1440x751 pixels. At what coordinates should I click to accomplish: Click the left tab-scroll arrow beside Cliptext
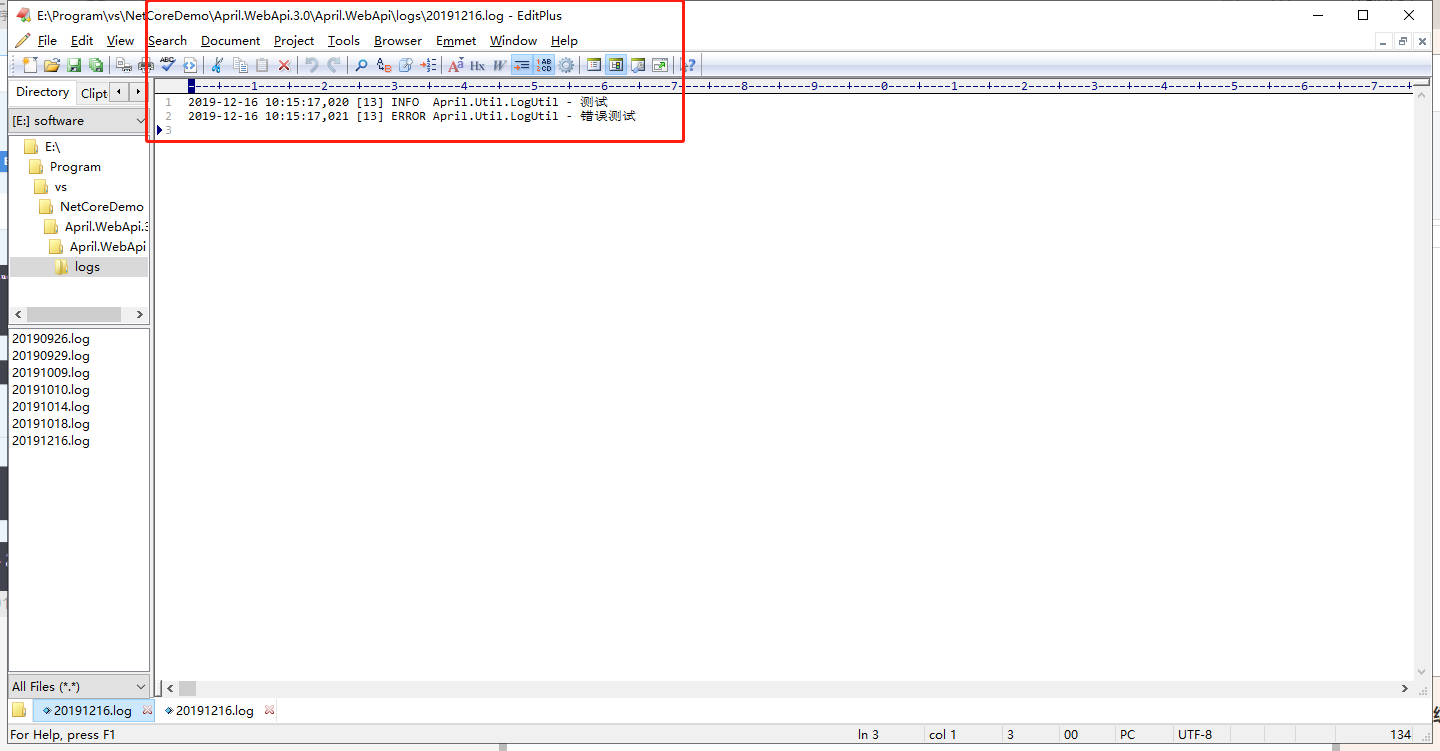(x=120, y=92)
